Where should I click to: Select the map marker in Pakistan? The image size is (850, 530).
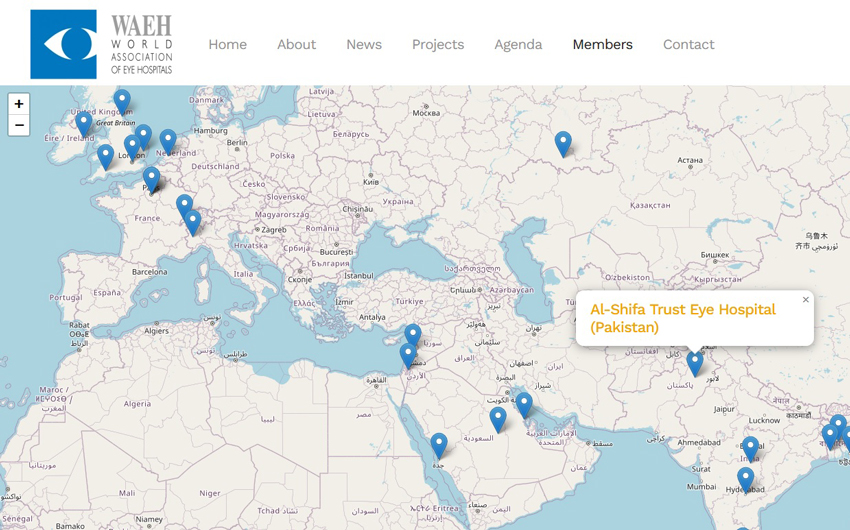coord(694,363)
